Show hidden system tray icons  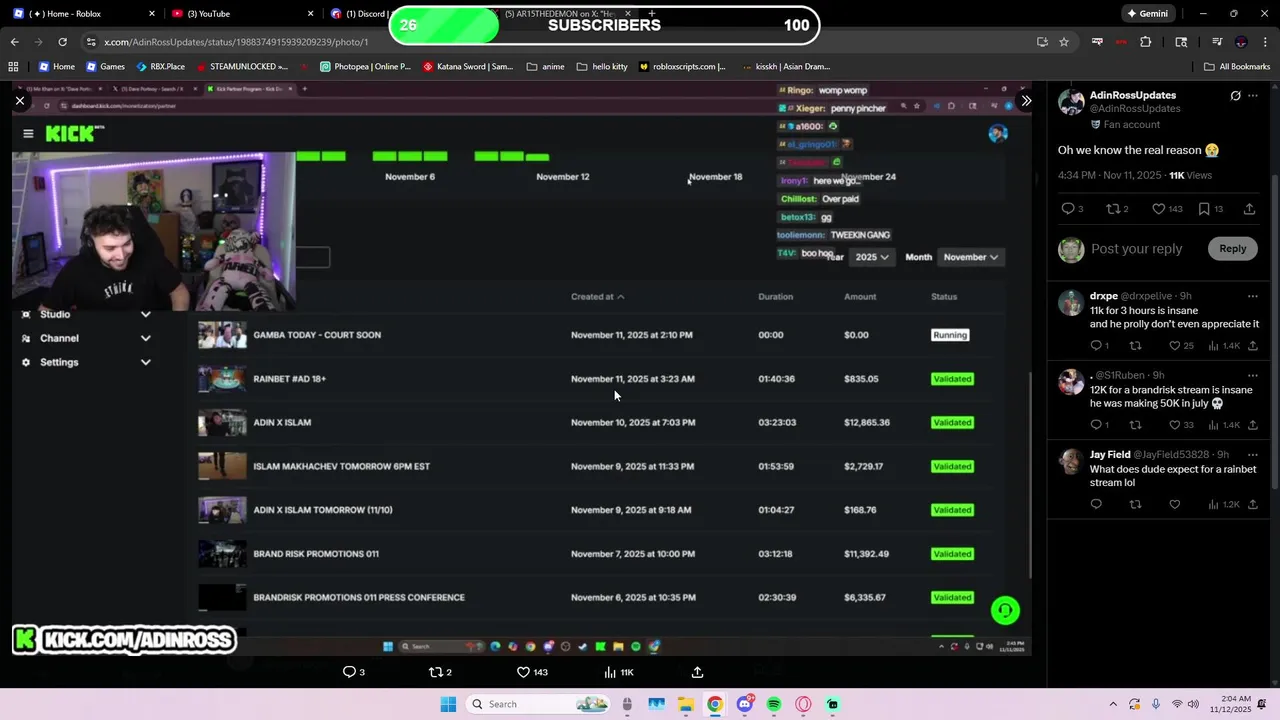tap(1113, 704)
